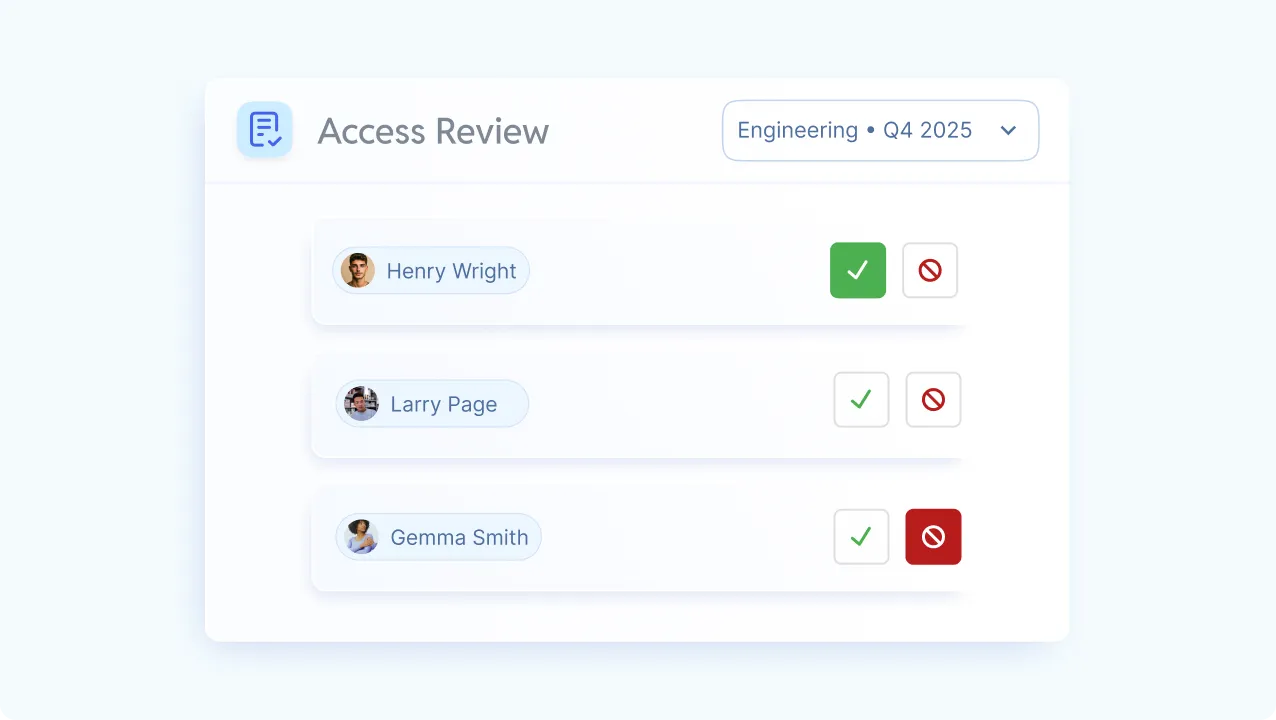Screen dimensions: 1276x720
Task: Deny access for Henry Wright
Action: pyautogui.click(x=930, y=270)
